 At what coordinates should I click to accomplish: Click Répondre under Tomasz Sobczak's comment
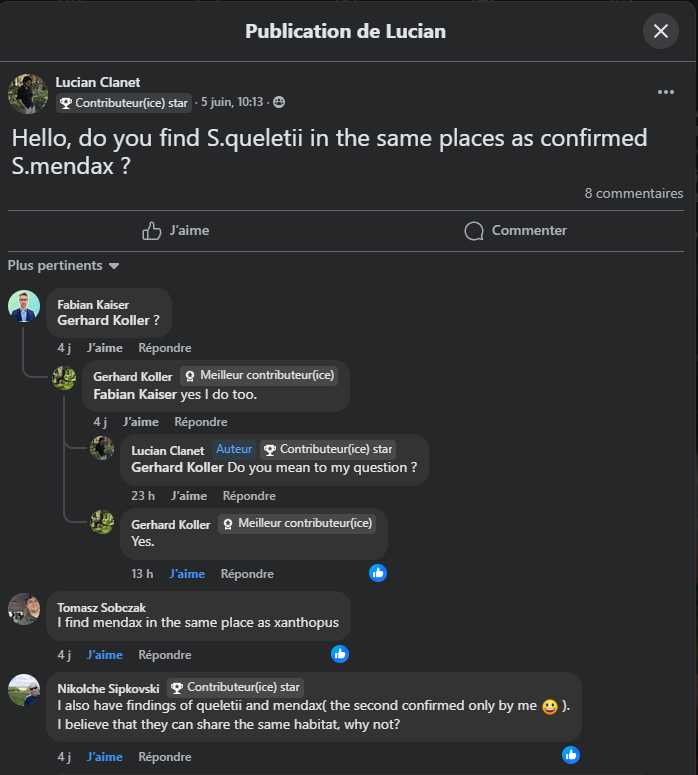[165, 655]
